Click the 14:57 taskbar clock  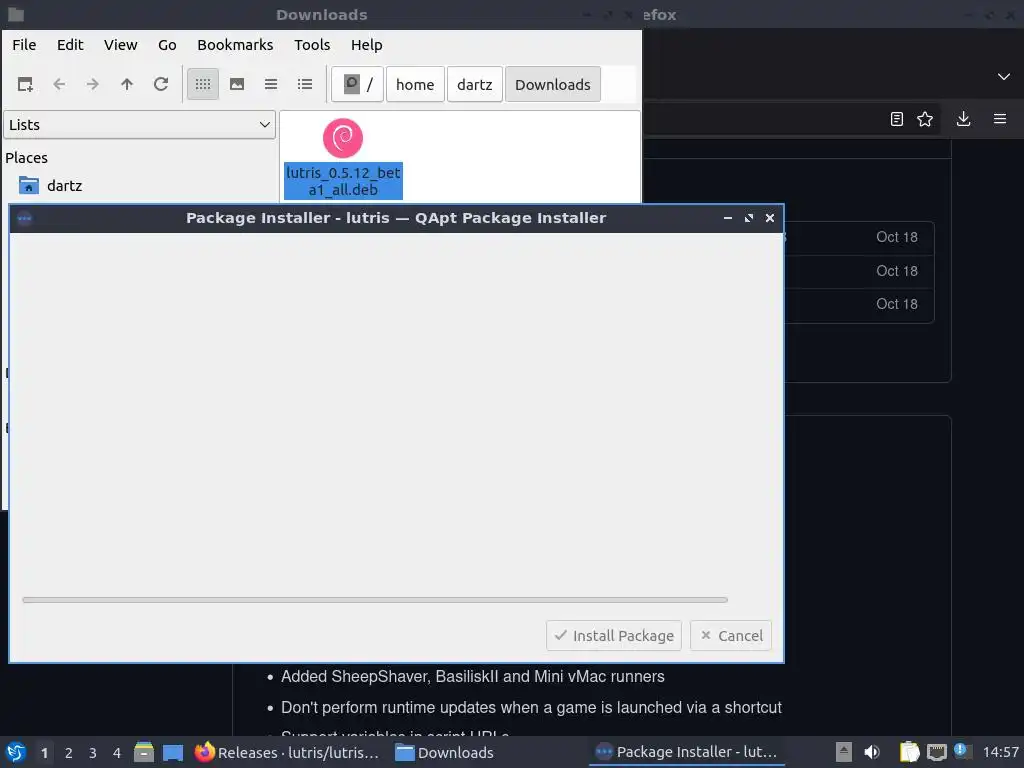click(1000, 753)
